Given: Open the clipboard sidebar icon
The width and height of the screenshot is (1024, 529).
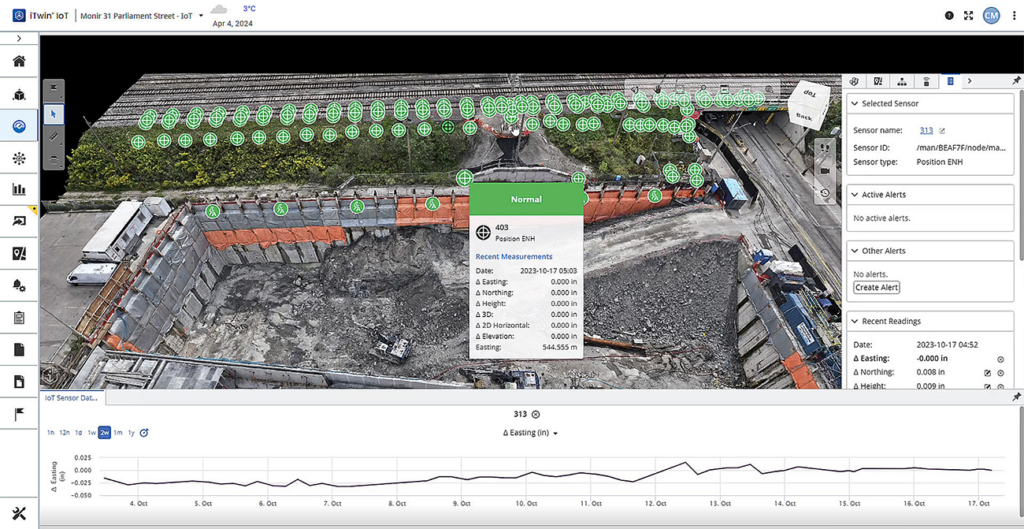Looking at the screenshot, I should 19,318.
